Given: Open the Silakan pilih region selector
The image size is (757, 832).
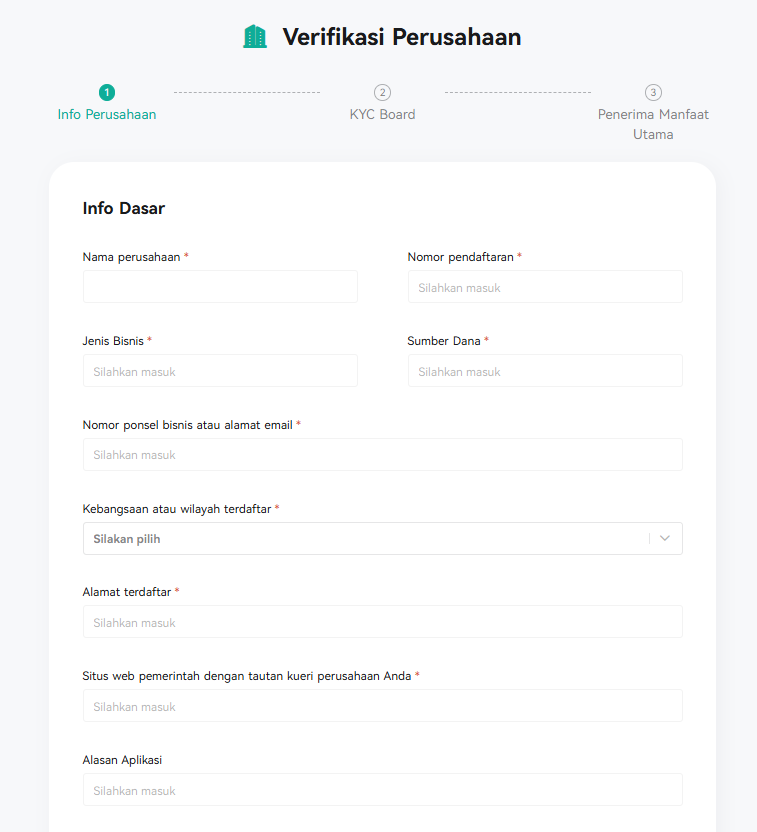Looking at the screenshot, I should (382, 539).
